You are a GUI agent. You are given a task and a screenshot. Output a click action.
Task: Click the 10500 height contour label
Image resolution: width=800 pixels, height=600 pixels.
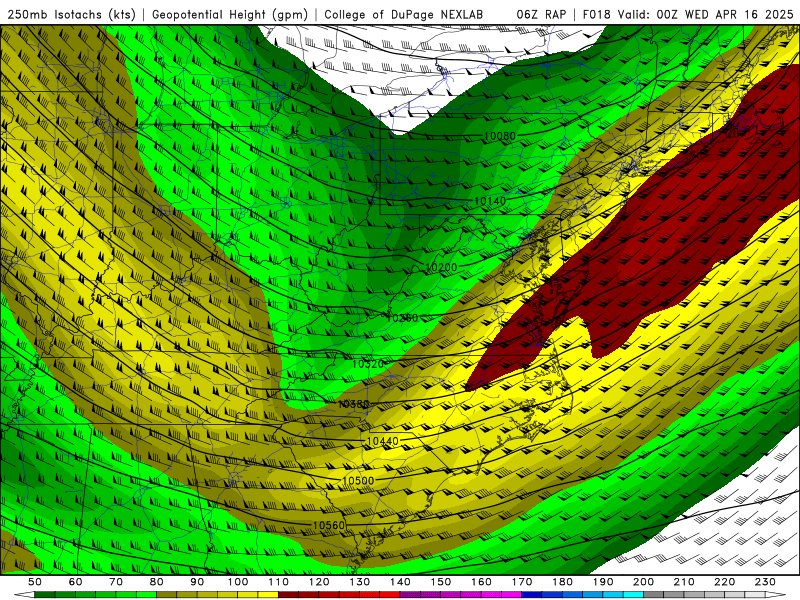click(x=358, y=481)
